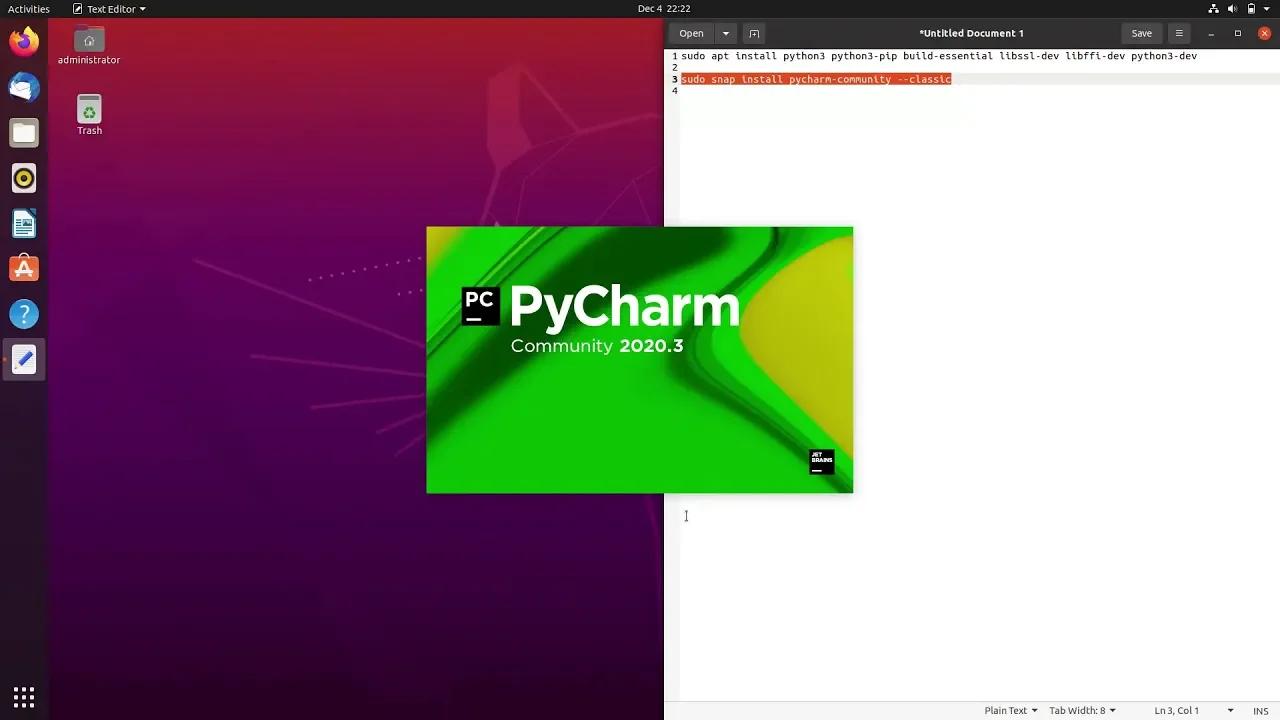Toggle INS insert mode in status bar
Viewport: 1280px width, 720px height.
click(x=1261, y=710)
